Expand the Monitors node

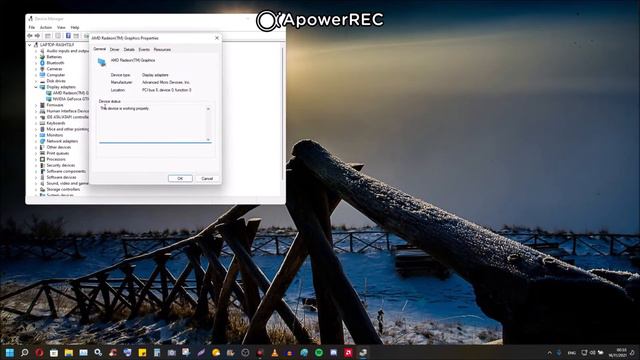(36, 135)
